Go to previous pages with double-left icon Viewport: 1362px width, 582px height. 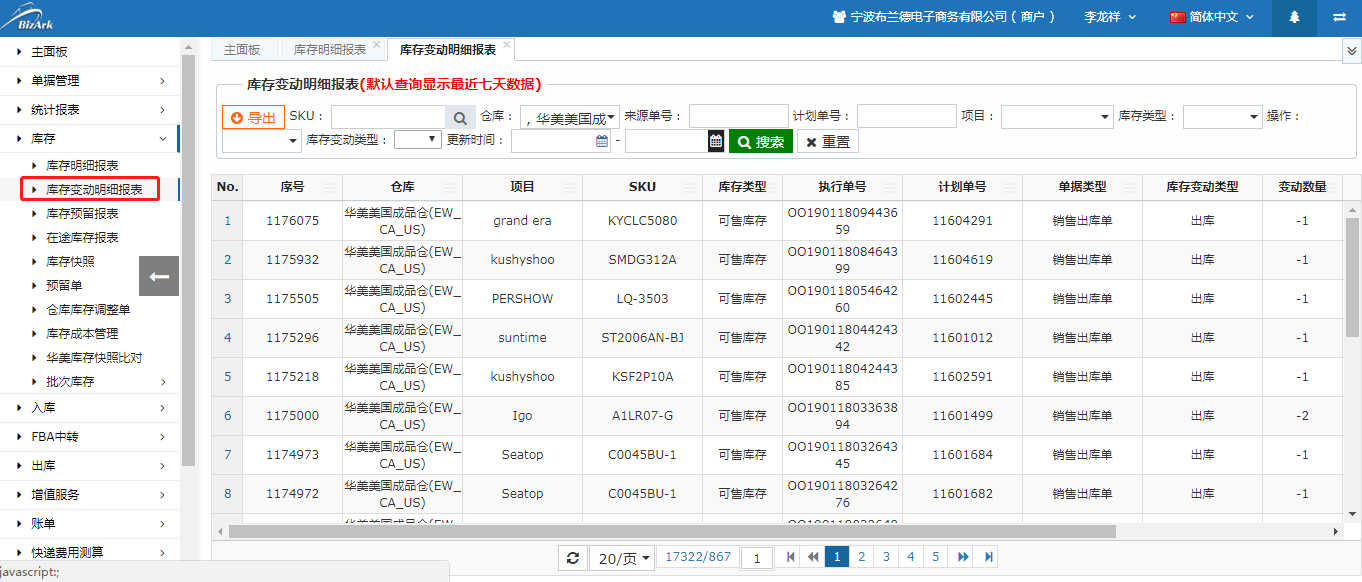(813, 557)
